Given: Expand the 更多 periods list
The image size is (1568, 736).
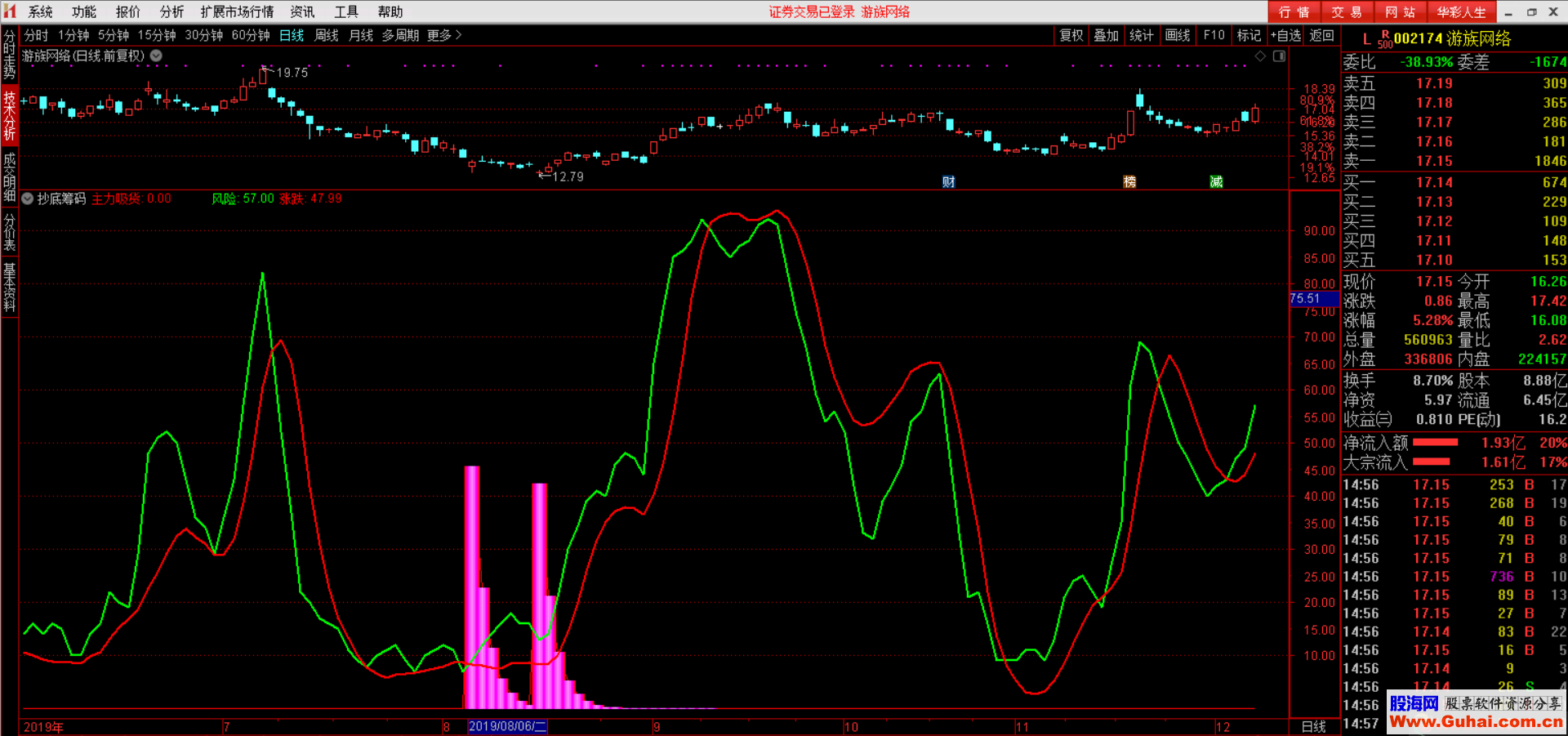Looking at the screenshot, I should tap(444, 35).
